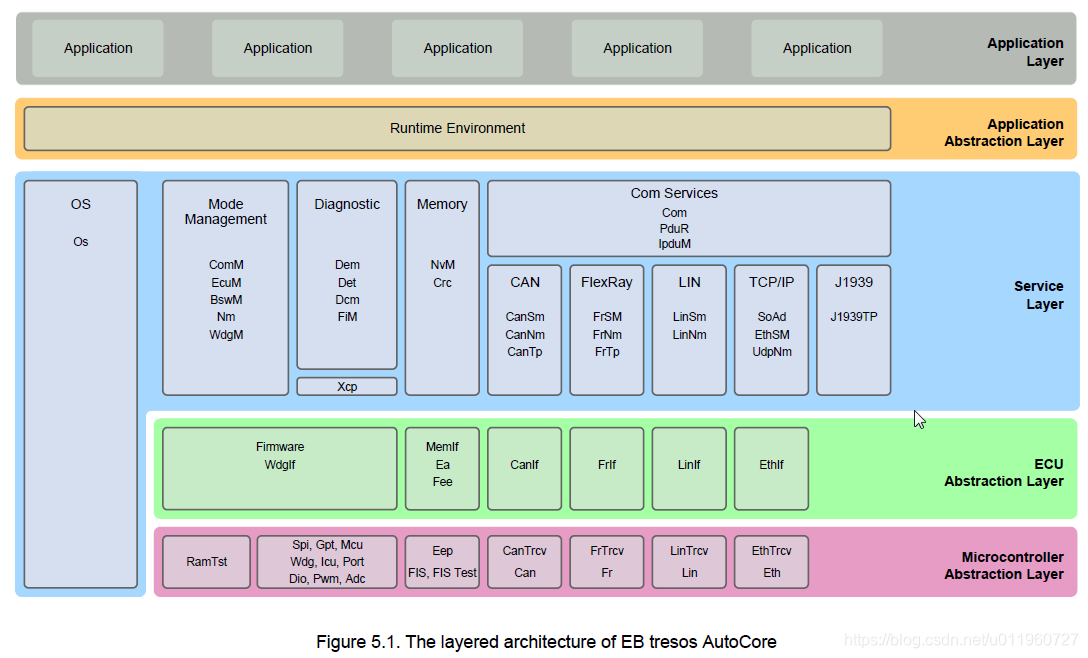Image resolution: width=1088 pixels, height=658 pixels.
Task: Click the uppercase LIN heading
Action: pyautogui.click(x=689, y=282)
